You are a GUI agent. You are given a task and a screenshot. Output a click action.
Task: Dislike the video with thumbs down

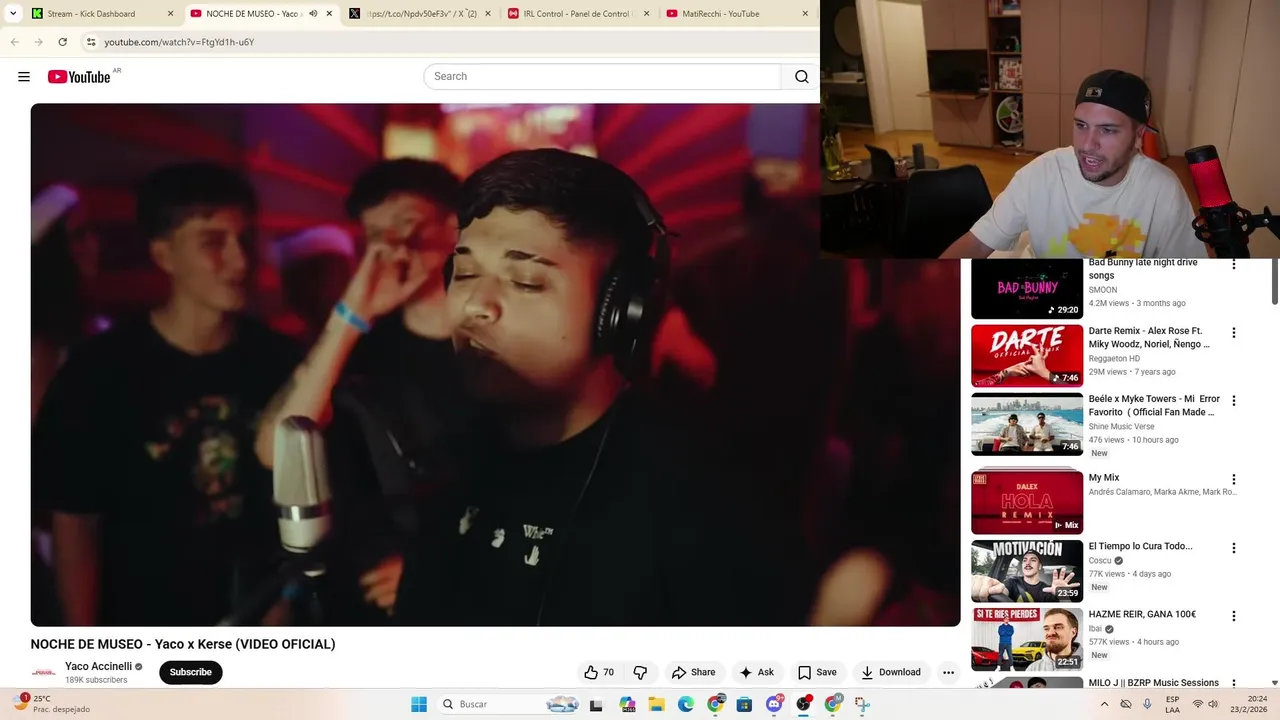point(640,672)
